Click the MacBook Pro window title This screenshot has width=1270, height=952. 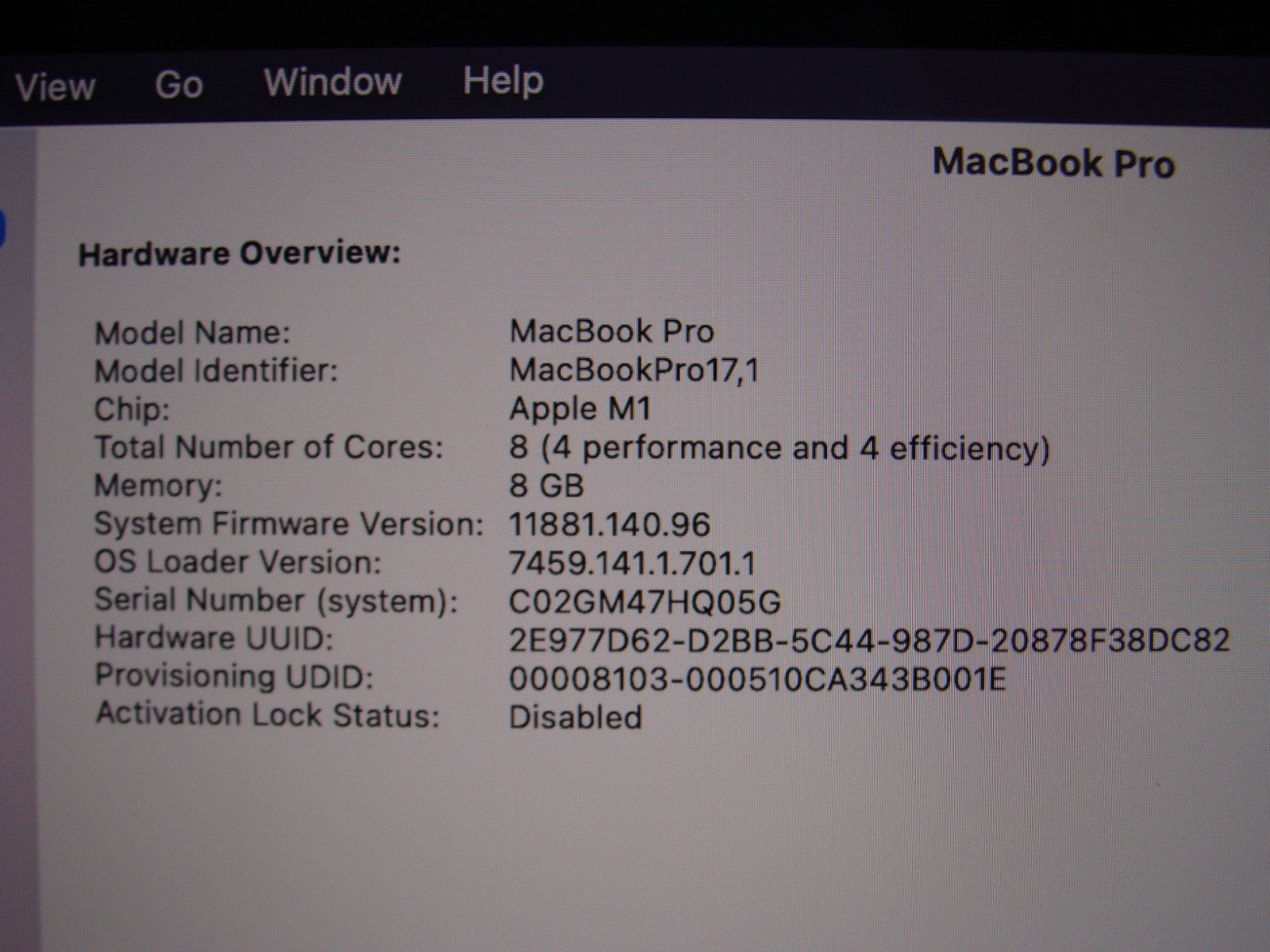1053,163
